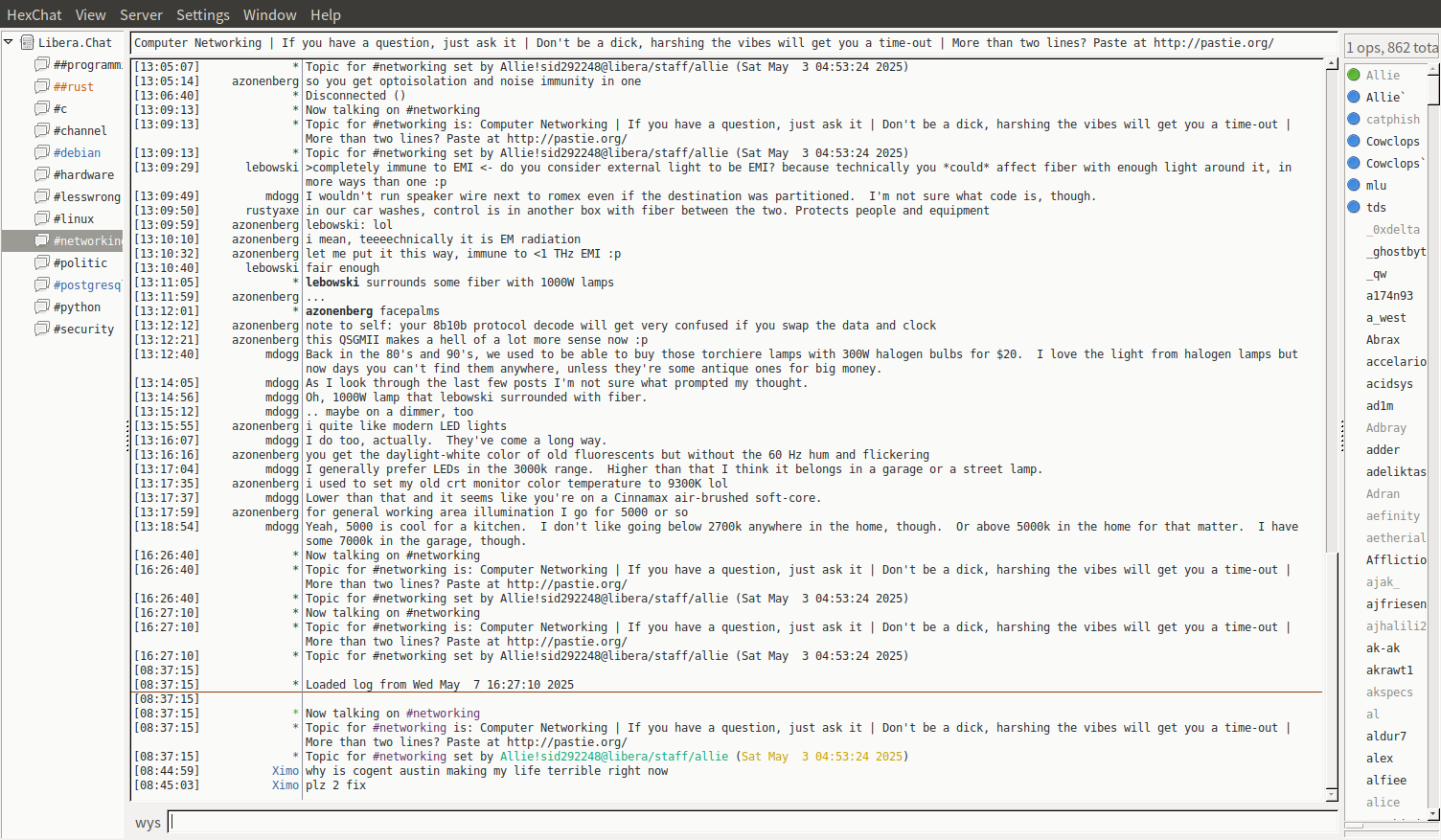Click the green op dot beside Allie

click(1354, 75)
